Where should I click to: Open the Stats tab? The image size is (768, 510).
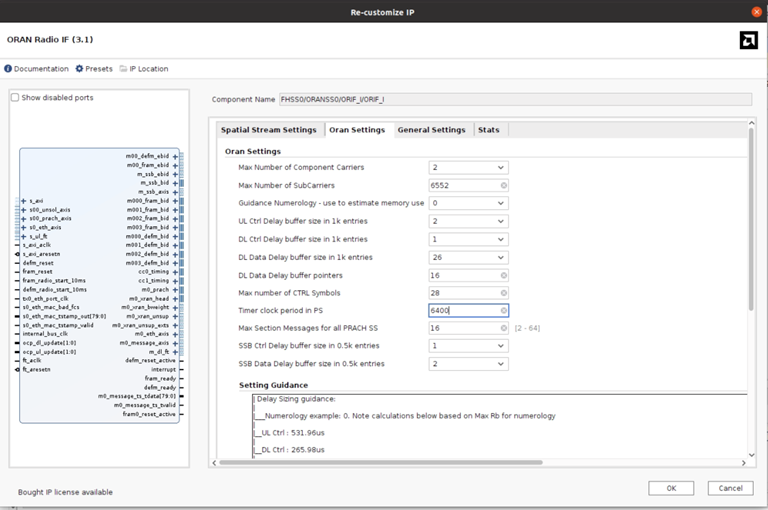coord(488,130)
